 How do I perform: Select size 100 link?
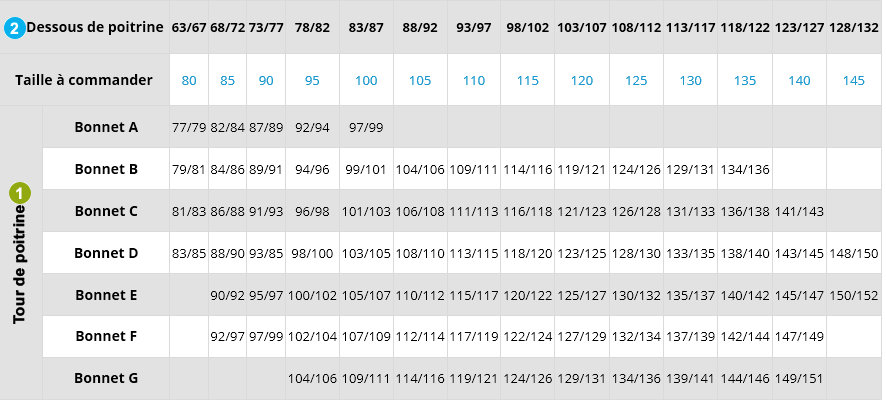pyautogui.click(x=366, y=81)
